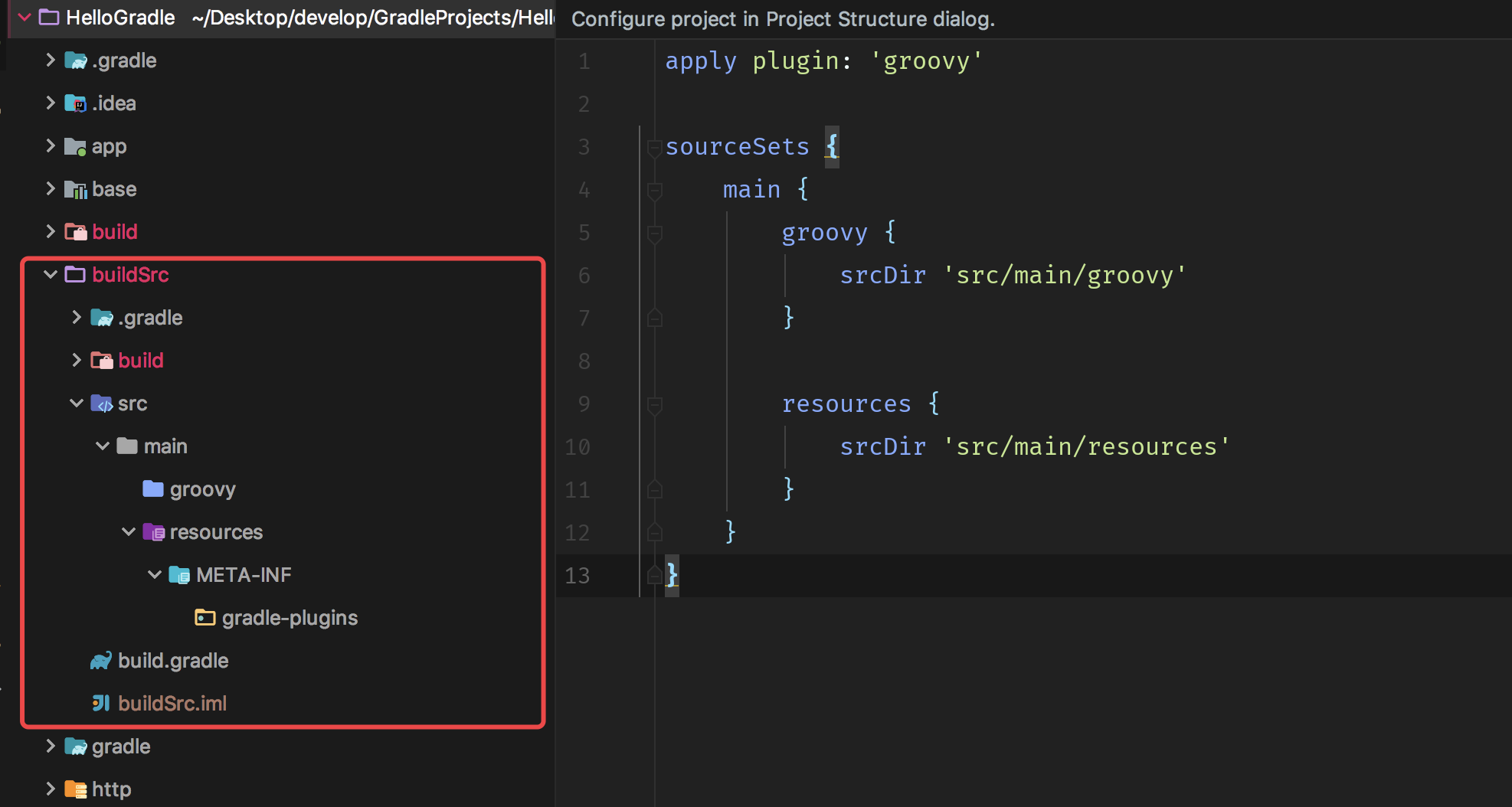Click the 'apply' keyword on line 1
Screen dimensions: 1512x807
[701, 61]
